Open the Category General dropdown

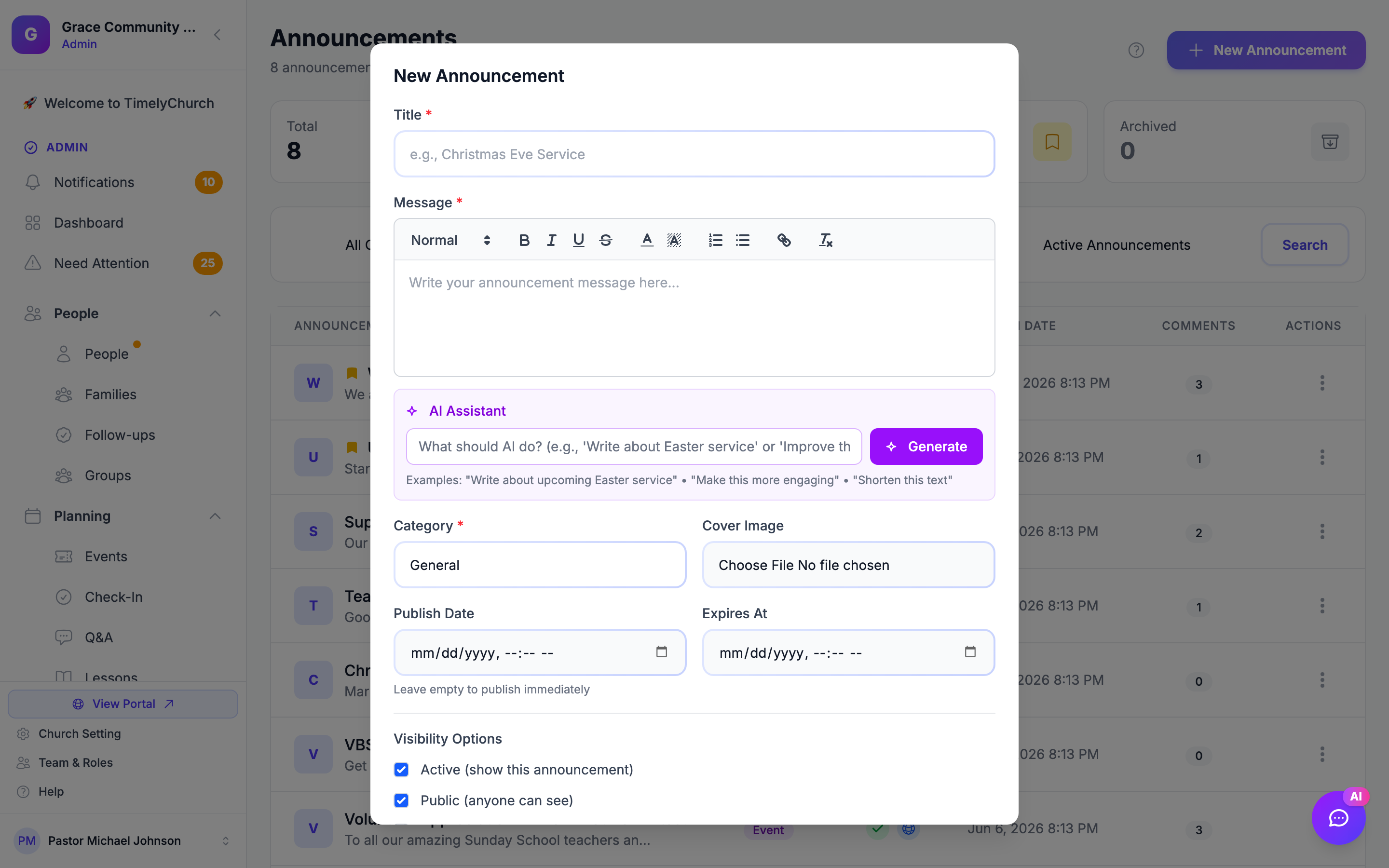click(540, 565)
